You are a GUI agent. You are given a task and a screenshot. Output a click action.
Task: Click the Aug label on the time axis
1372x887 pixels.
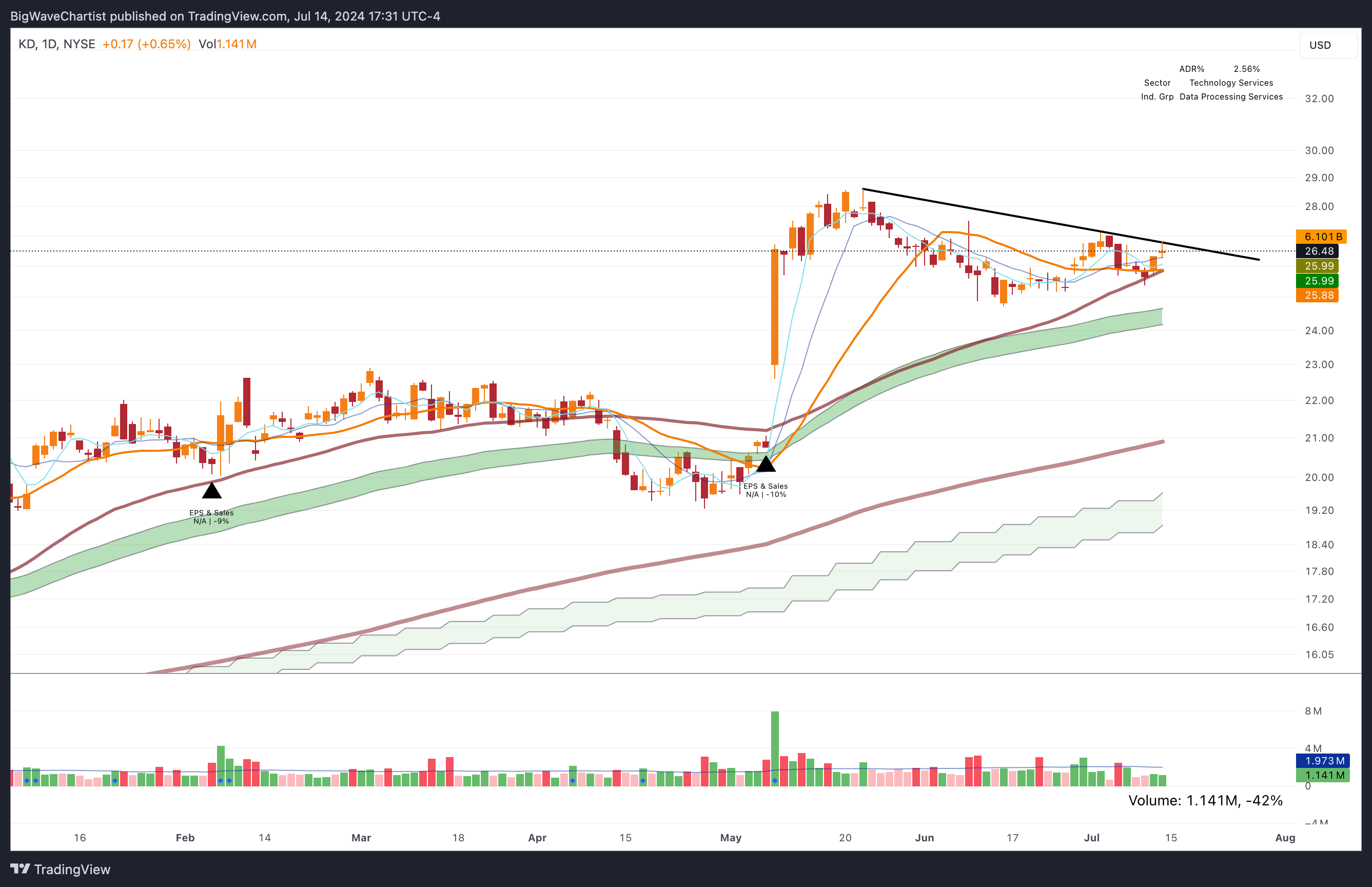pos(1285,838)
